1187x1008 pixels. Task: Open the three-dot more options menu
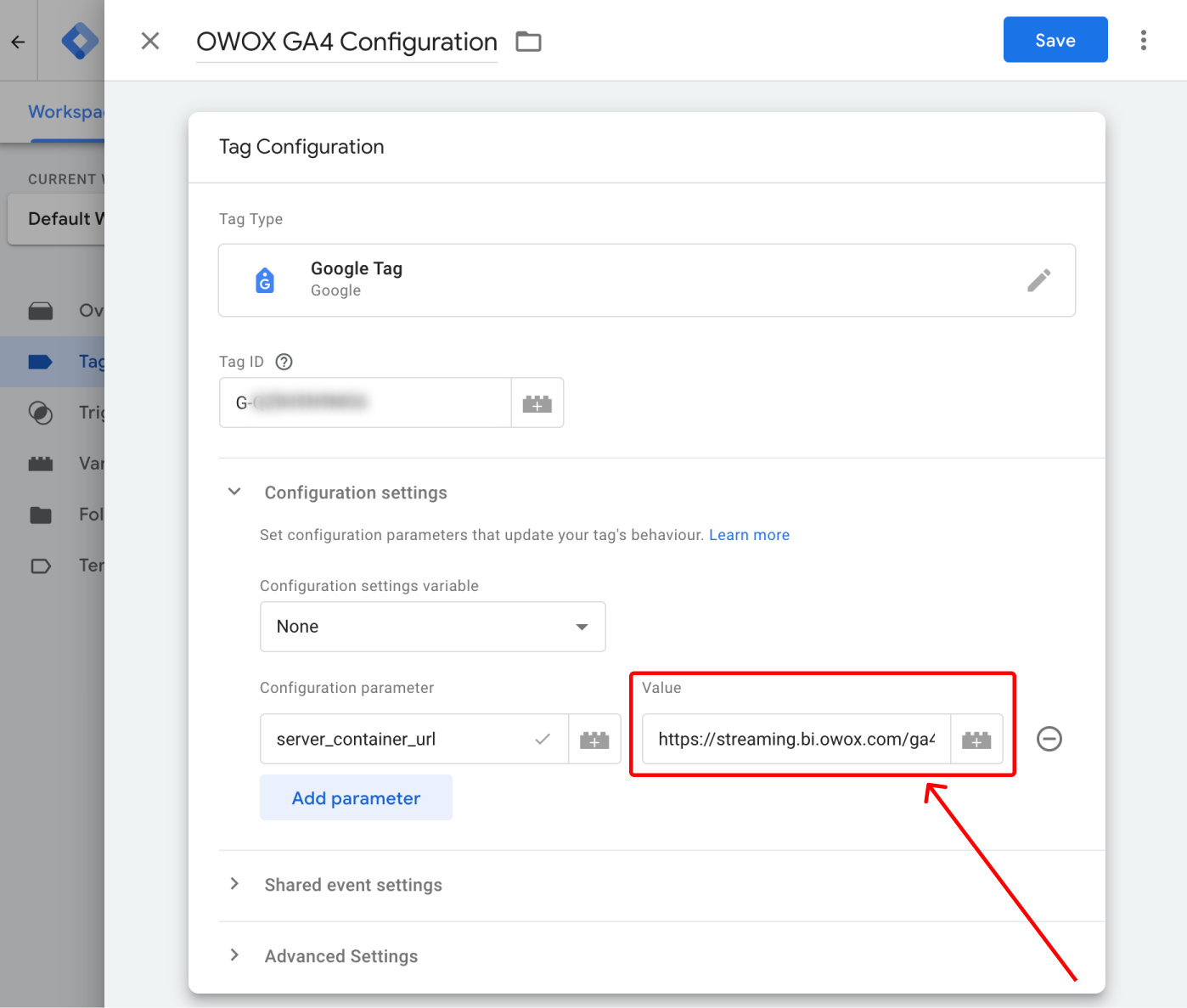pyautogui.click(x=1144, y=41)
